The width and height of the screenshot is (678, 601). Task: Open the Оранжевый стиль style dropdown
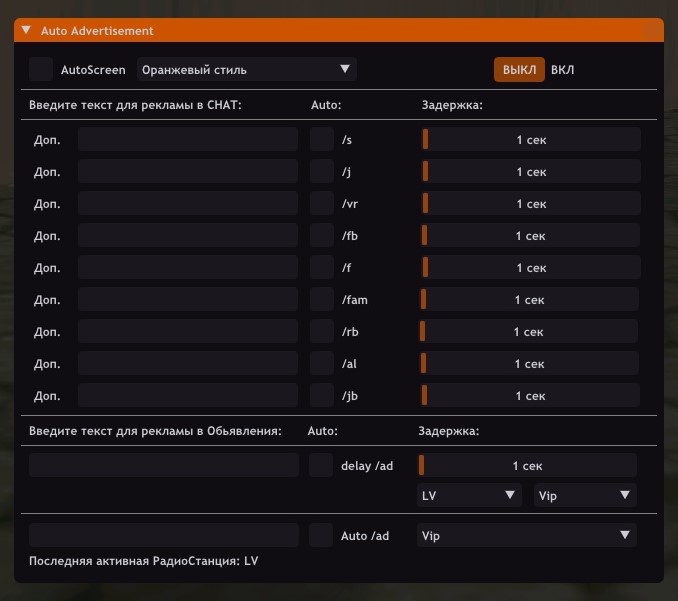point(246,70)
